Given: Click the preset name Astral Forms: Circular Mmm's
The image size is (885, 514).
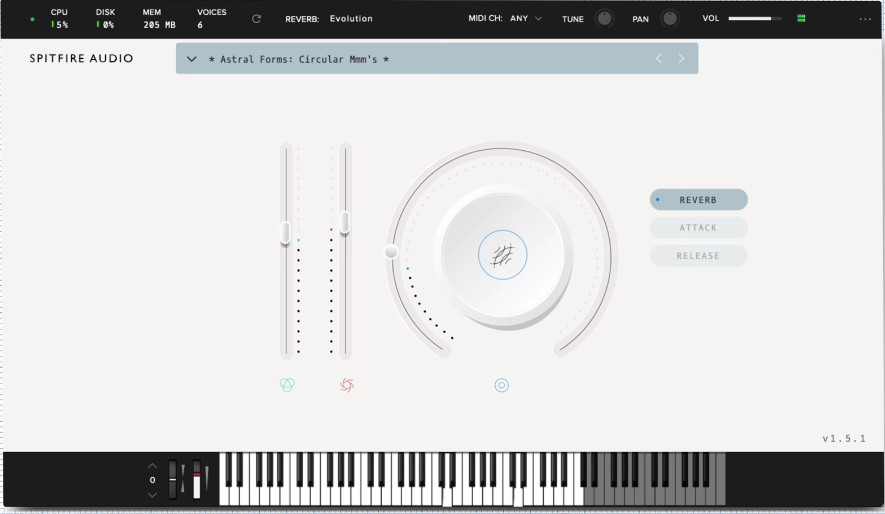Looking at the screenshot, I should point(299,59).
